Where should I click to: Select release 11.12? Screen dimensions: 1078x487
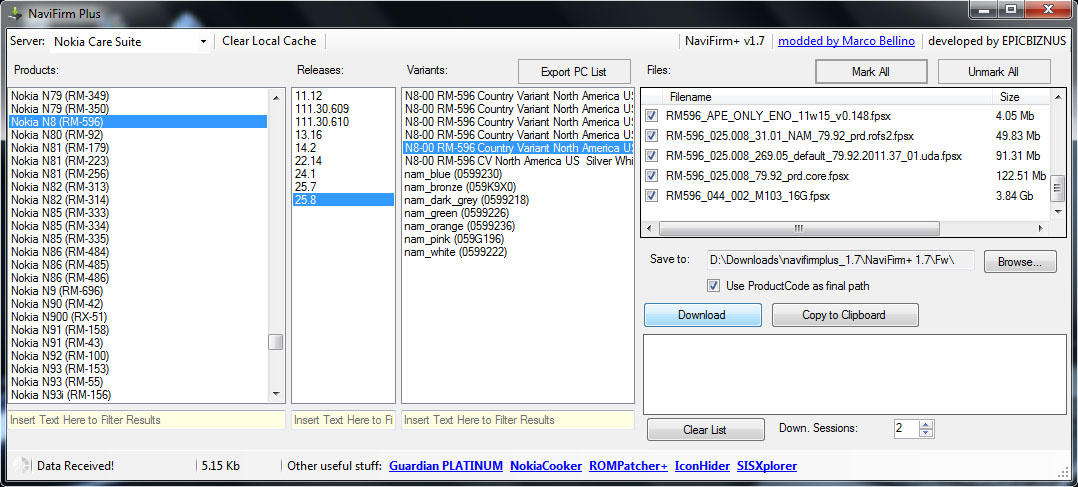tap(343, 96)
